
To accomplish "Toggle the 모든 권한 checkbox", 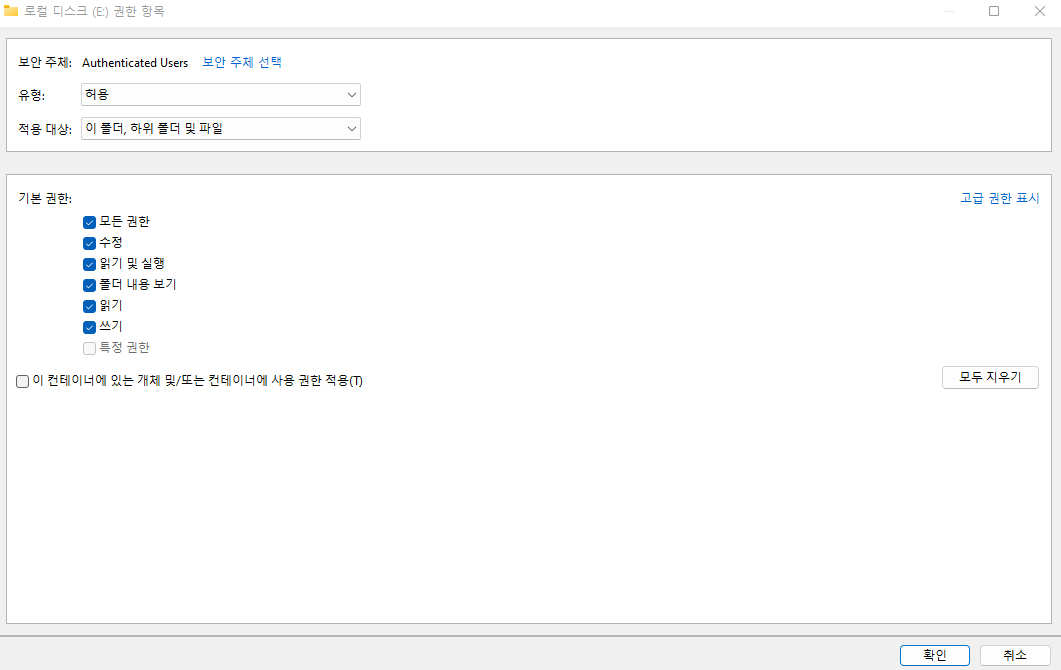I will [89, 222].
